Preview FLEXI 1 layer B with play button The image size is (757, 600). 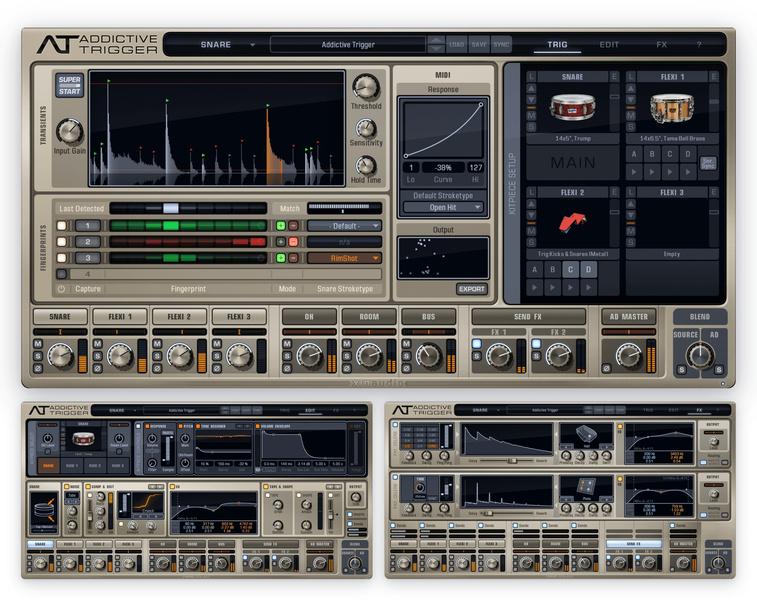(x=652, y=172)
